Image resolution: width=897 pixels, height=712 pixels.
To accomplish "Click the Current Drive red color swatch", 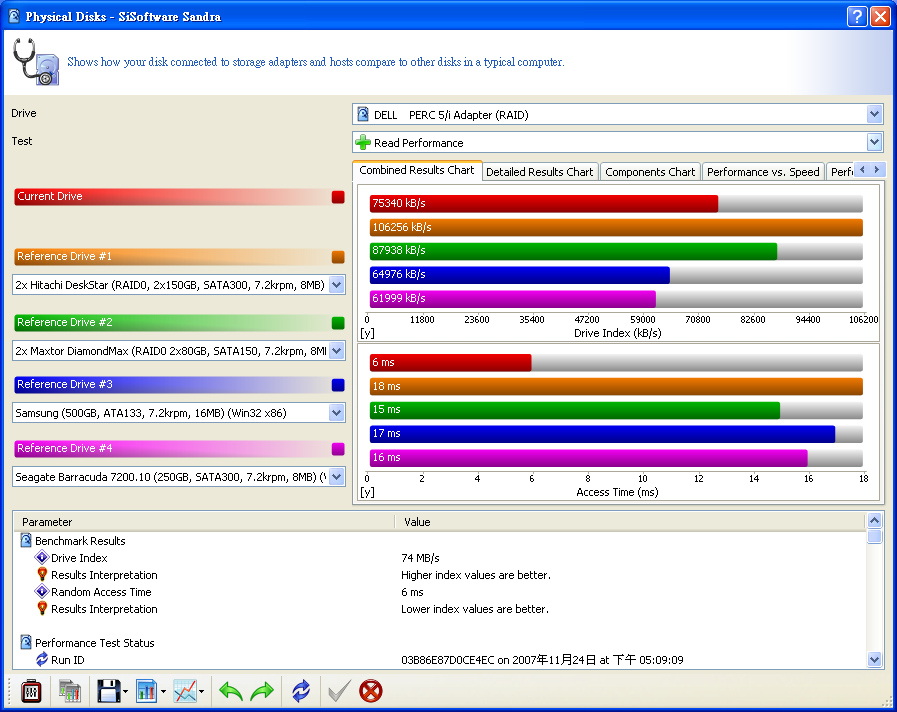I will (338, 197).
